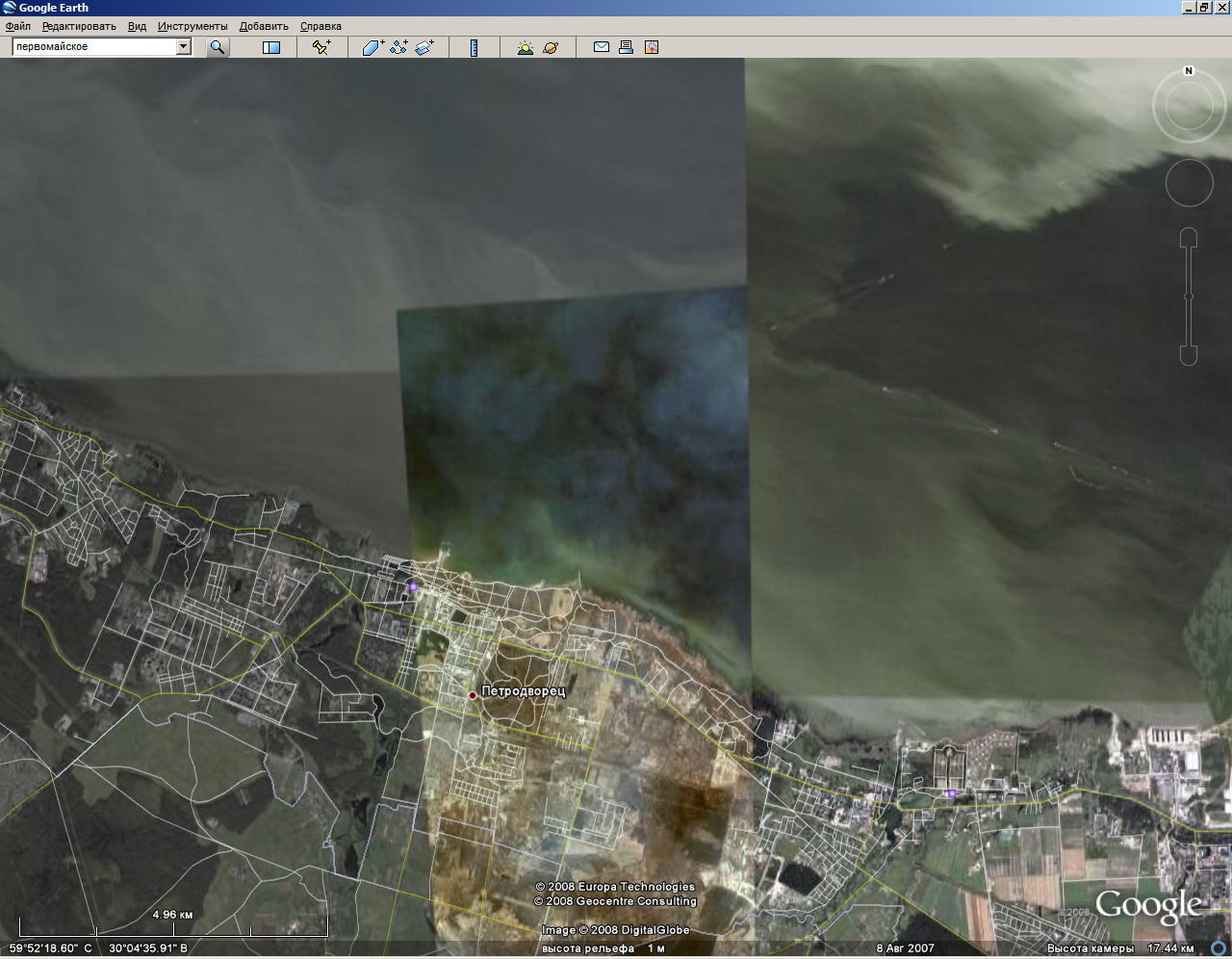This screenshot has width=1232, height=959.
Task: Toggle sunlight display across the landscape
Action: 525,47
